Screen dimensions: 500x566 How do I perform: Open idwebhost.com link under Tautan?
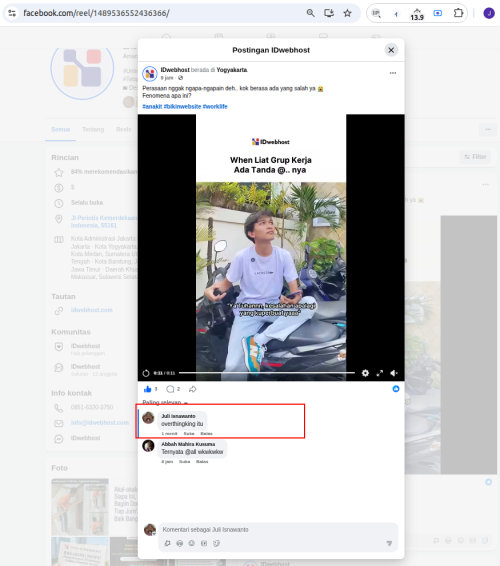[x=92, y=310]
